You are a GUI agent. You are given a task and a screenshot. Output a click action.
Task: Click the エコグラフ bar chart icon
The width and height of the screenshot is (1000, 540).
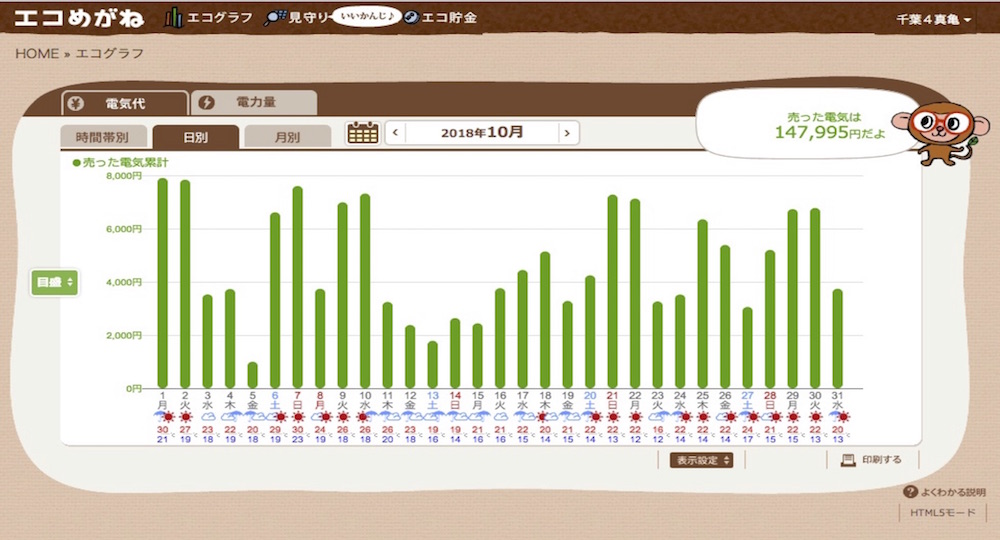point(174,18)
